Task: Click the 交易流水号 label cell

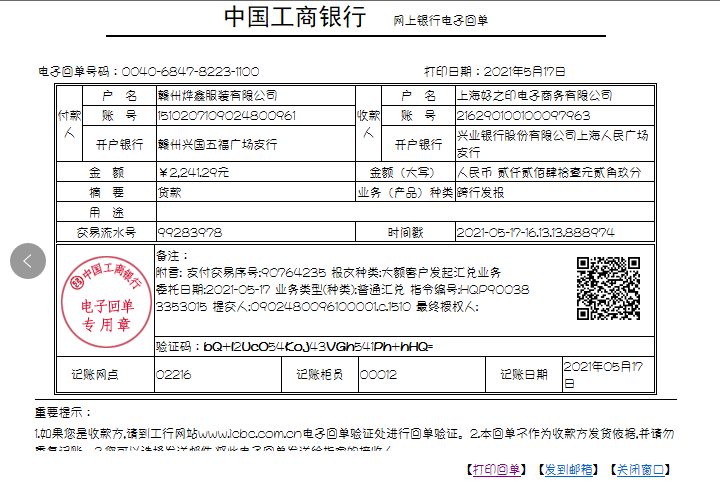Action: coord(106,232)
